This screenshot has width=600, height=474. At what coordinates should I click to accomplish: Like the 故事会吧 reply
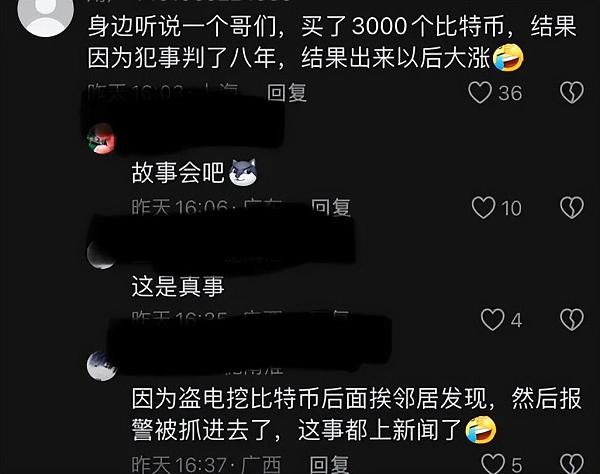(x=483, y=208)
